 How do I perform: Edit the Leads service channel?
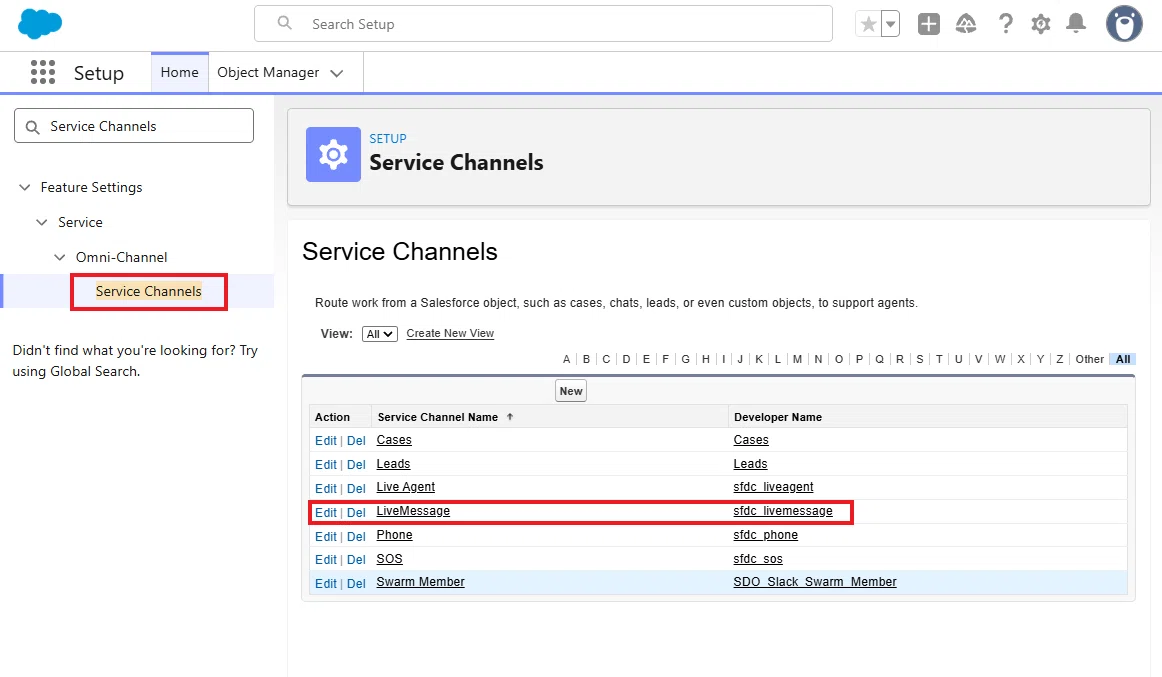325,464
